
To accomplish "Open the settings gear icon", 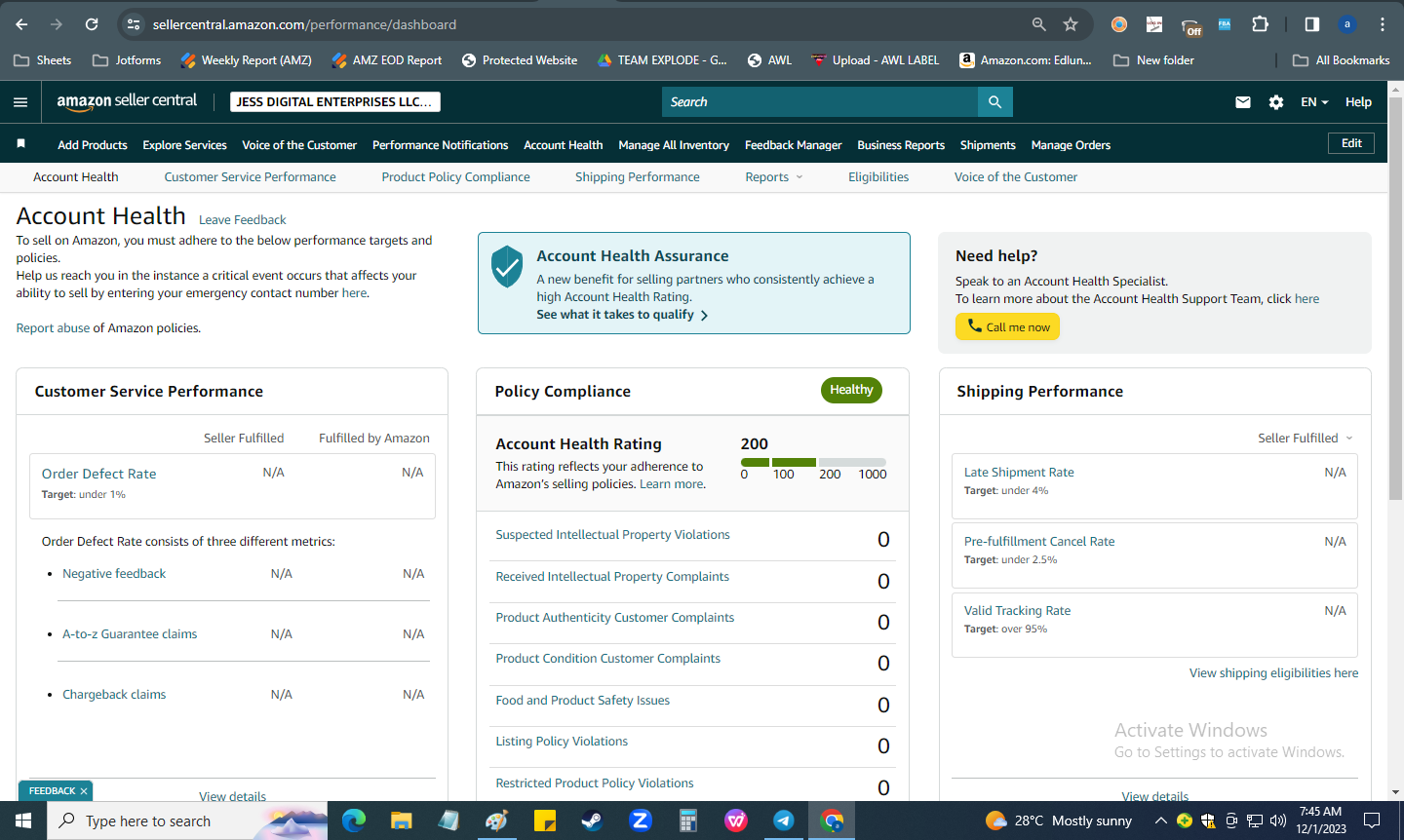I will 1276,101.
